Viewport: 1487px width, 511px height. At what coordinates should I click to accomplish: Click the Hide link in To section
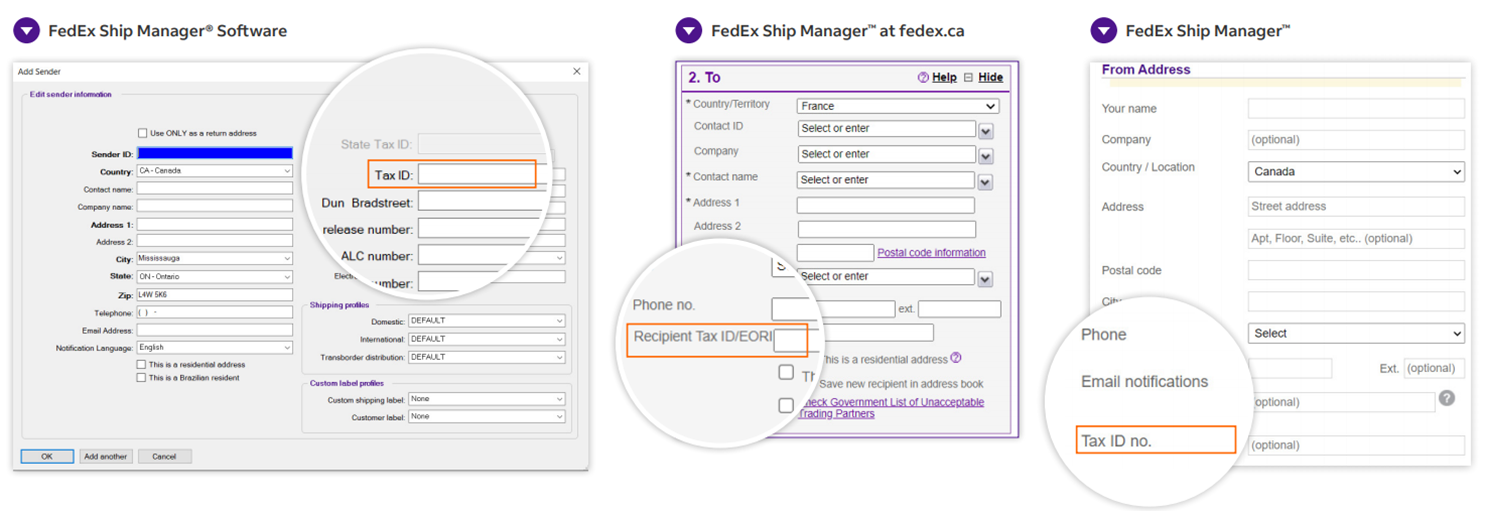(x=990, y=78)
